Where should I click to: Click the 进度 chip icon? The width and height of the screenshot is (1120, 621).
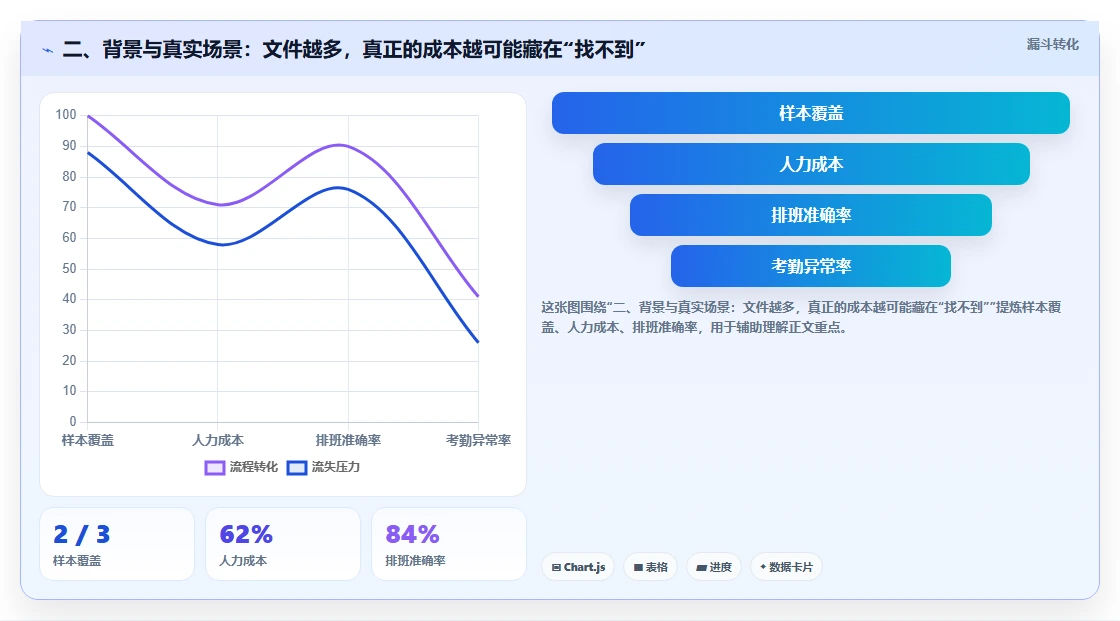[701, 567]
